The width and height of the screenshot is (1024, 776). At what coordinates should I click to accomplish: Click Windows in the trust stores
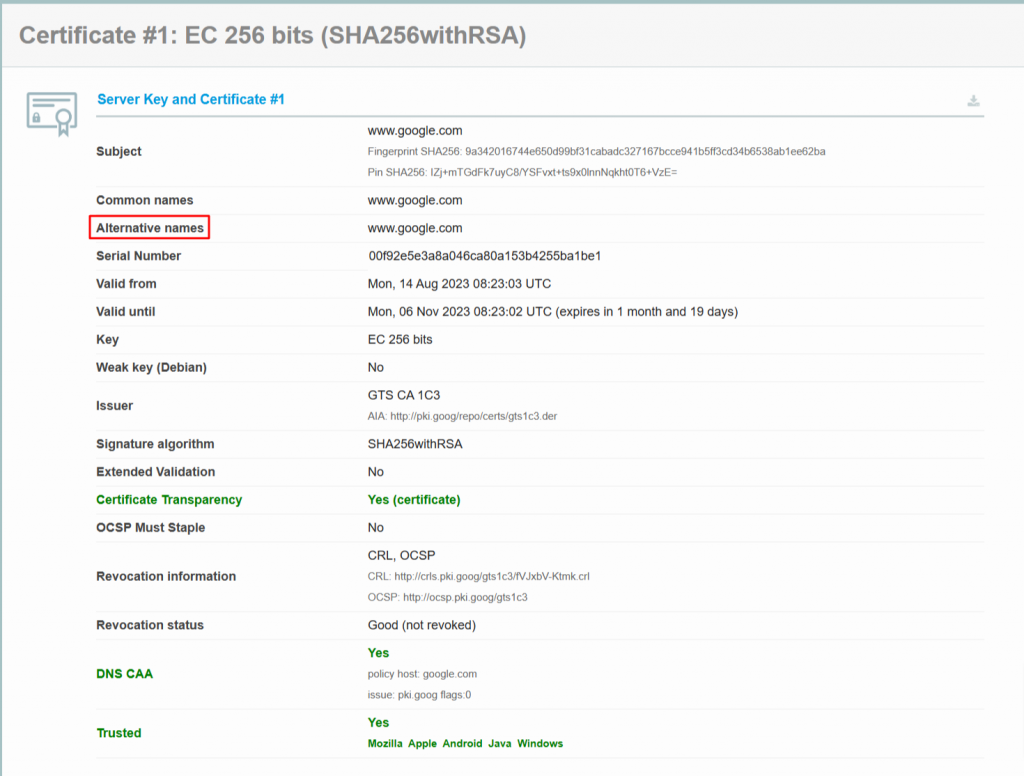click(540, 743)
